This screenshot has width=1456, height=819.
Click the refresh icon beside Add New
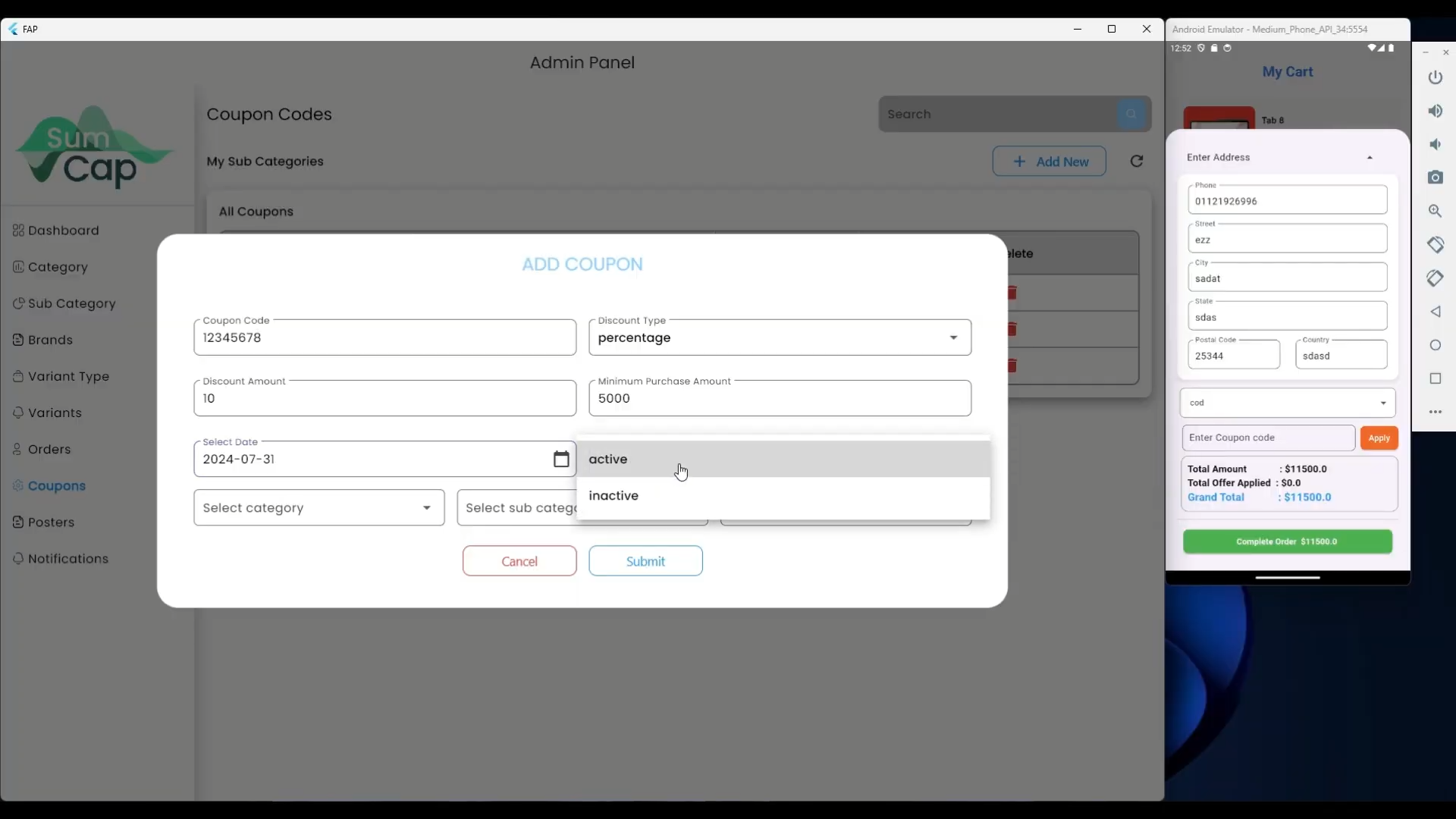1137,162
